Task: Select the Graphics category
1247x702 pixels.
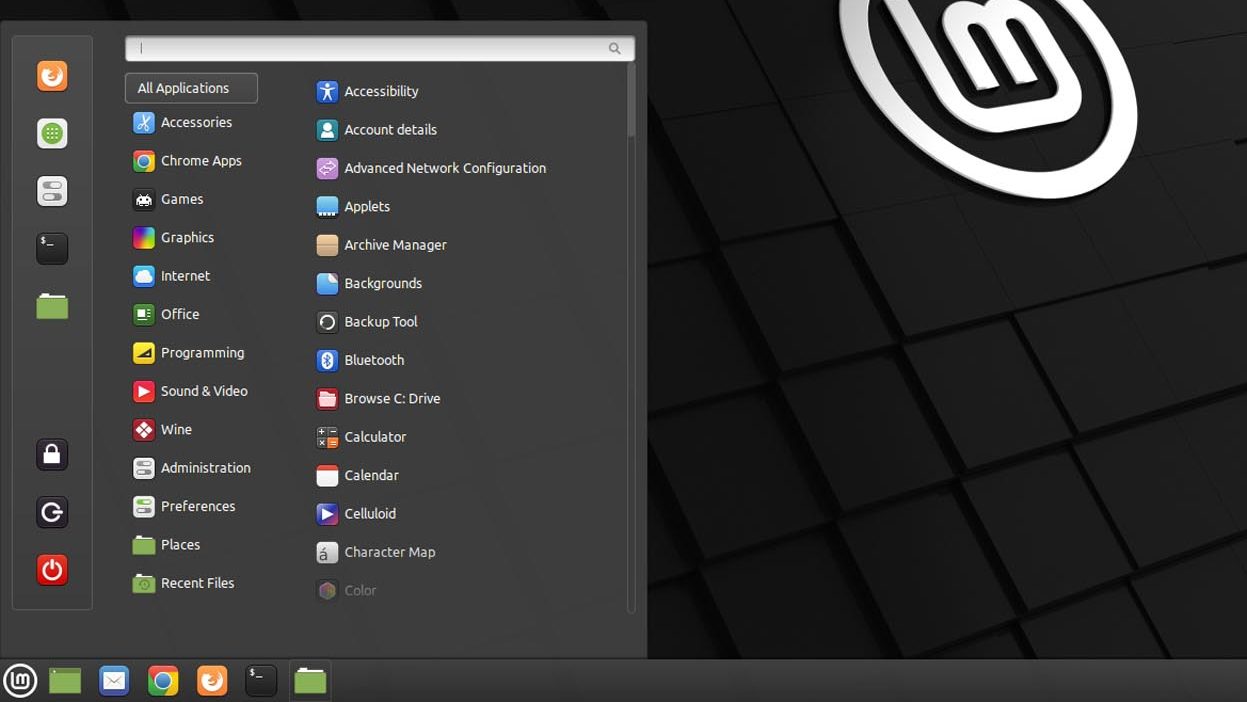Action: (x=187, y=237)
